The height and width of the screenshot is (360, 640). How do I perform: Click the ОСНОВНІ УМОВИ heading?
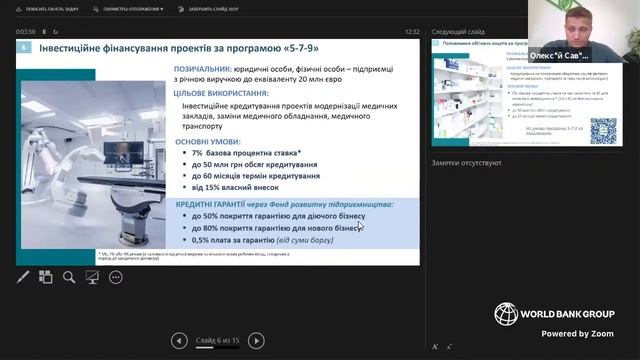(208, 142)
